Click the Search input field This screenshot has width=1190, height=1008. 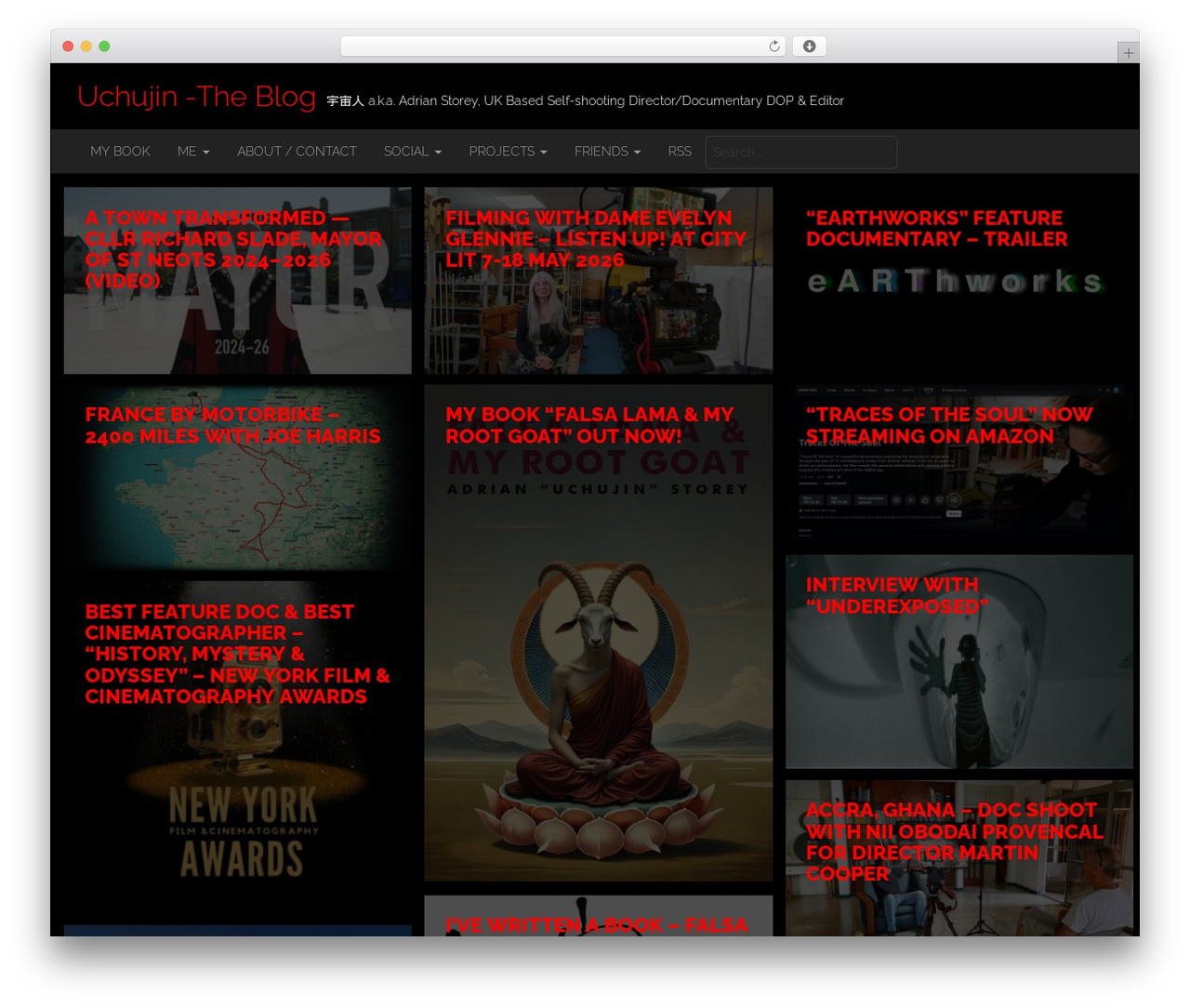pyautogui.click(x=800, y=153)
